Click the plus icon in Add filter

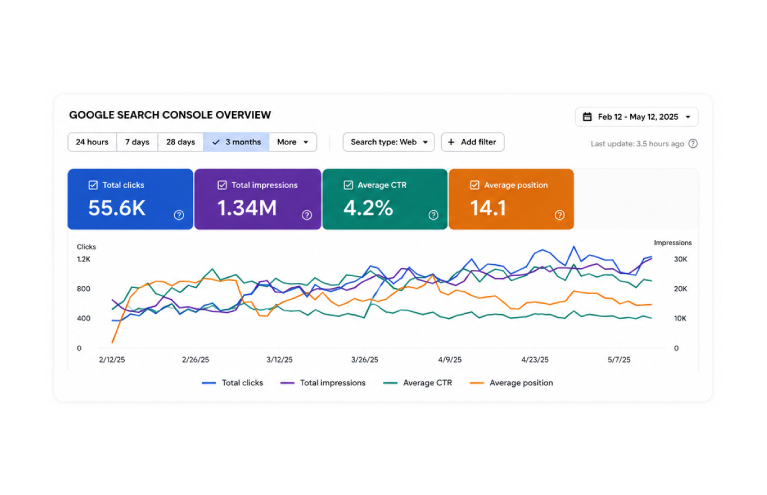(x=451, y=142)
